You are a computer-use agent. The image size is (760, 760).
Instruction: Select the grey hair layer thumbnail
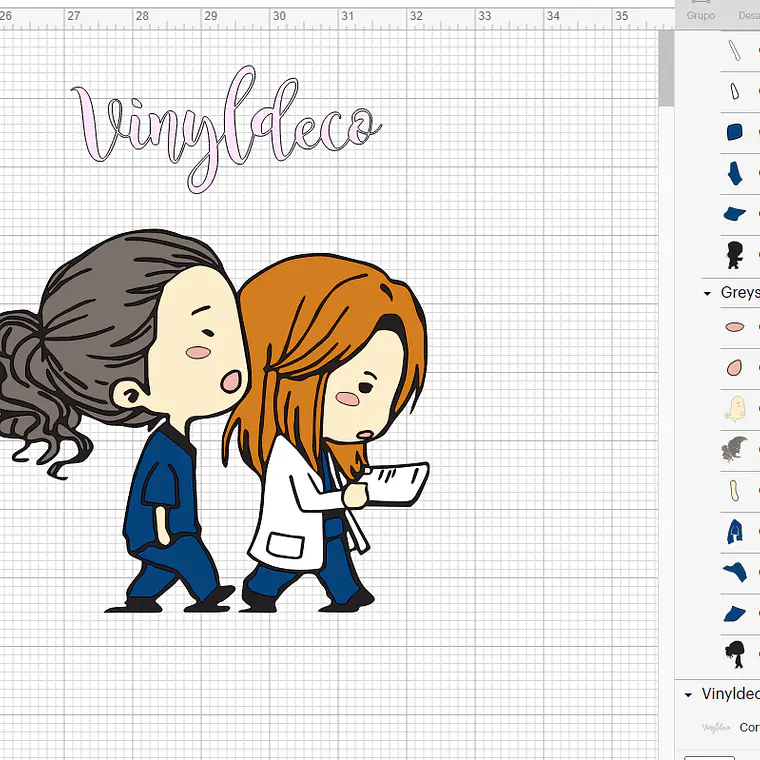tap(734, 449)
